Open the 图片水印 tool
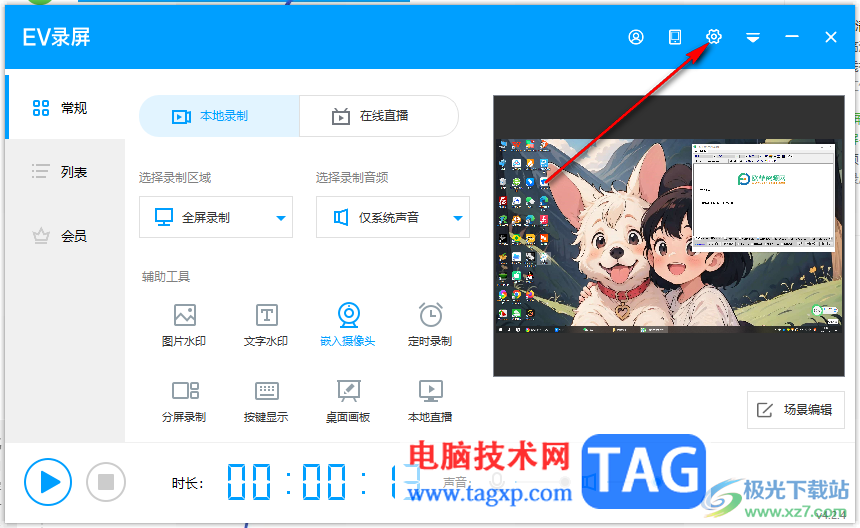 pos(184,325)
